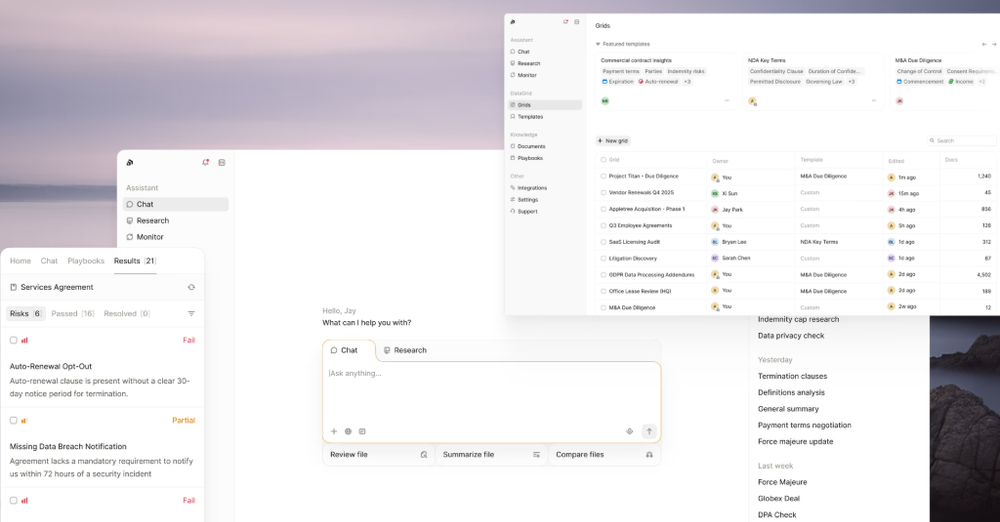Open Globex Deal history item

click(779, 498)
